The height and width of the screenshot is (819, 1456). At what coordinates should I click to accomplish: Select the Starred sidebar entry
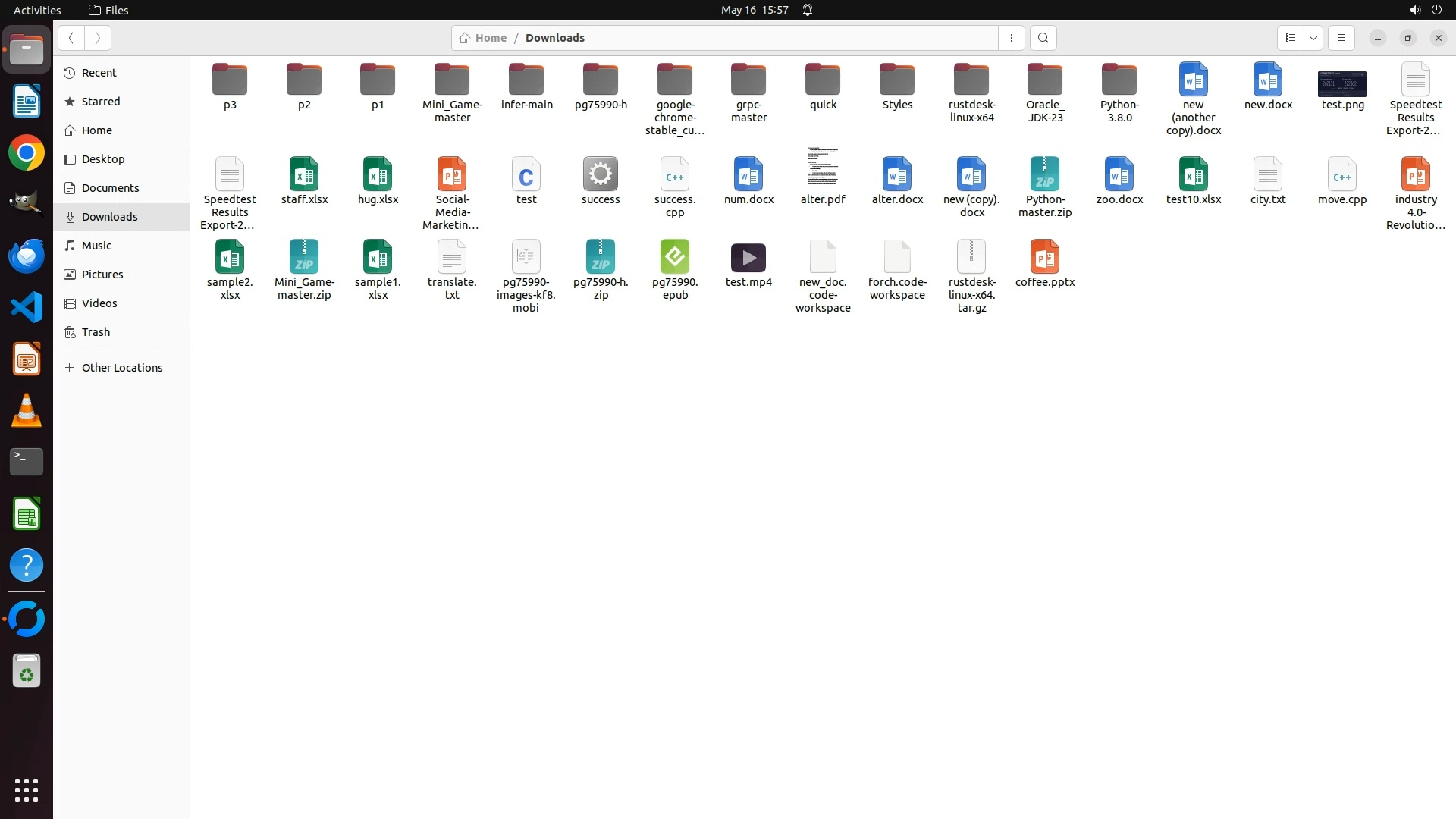click(101, 102)
